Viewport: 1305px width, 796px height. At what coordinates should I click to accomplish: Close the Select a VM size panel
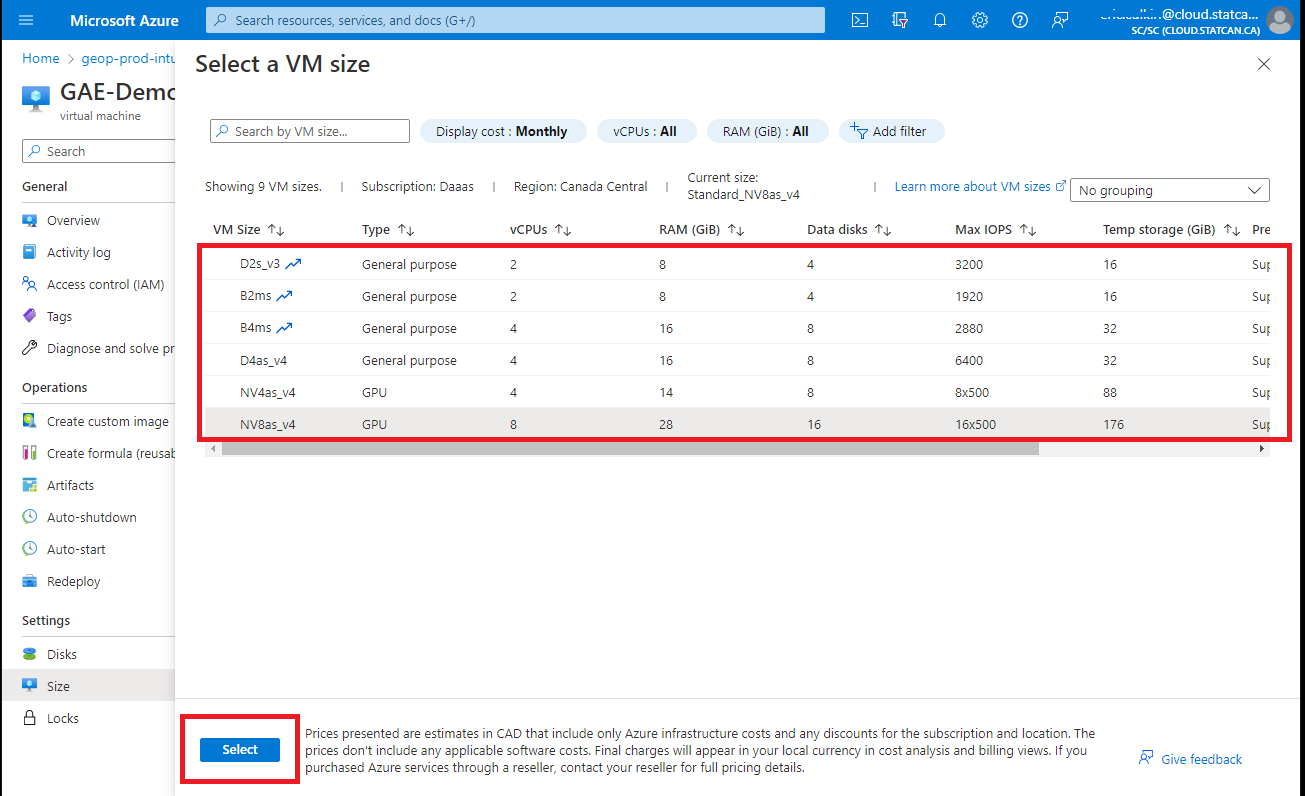(x=1264, y=64)
